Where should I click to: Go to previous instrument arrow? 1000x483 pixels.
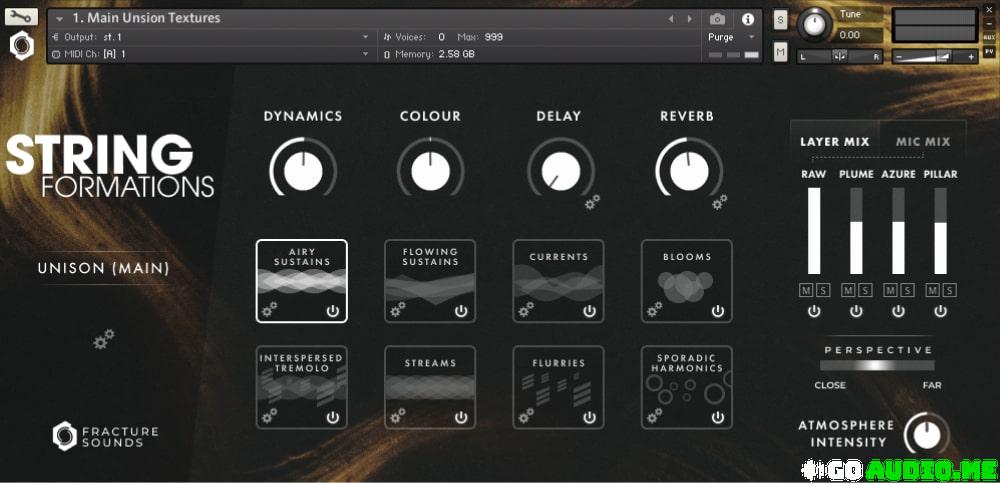pyautogui.click(x=670, y=19)
